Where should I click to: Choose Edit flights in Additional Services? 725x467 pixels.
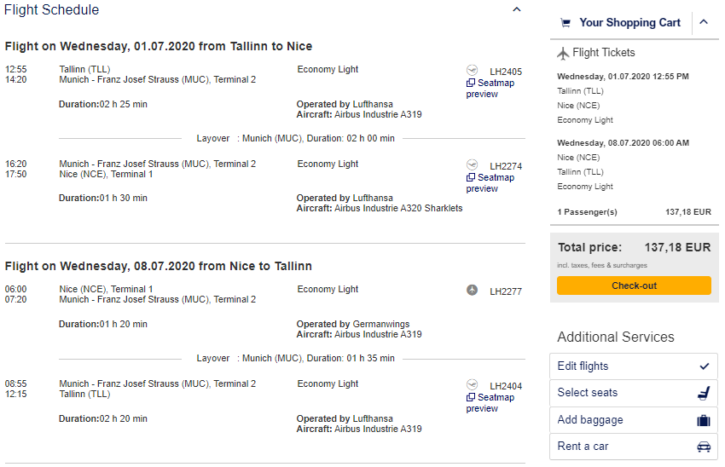click(x=633, y=366)
